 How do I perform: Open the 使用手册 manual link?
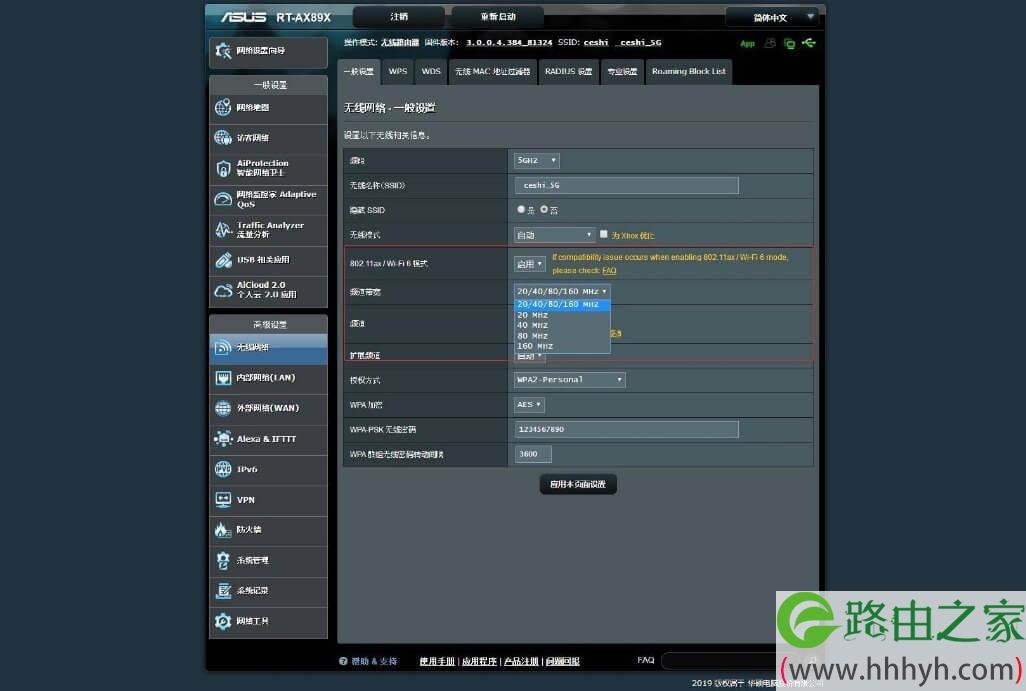click(437, 662)
